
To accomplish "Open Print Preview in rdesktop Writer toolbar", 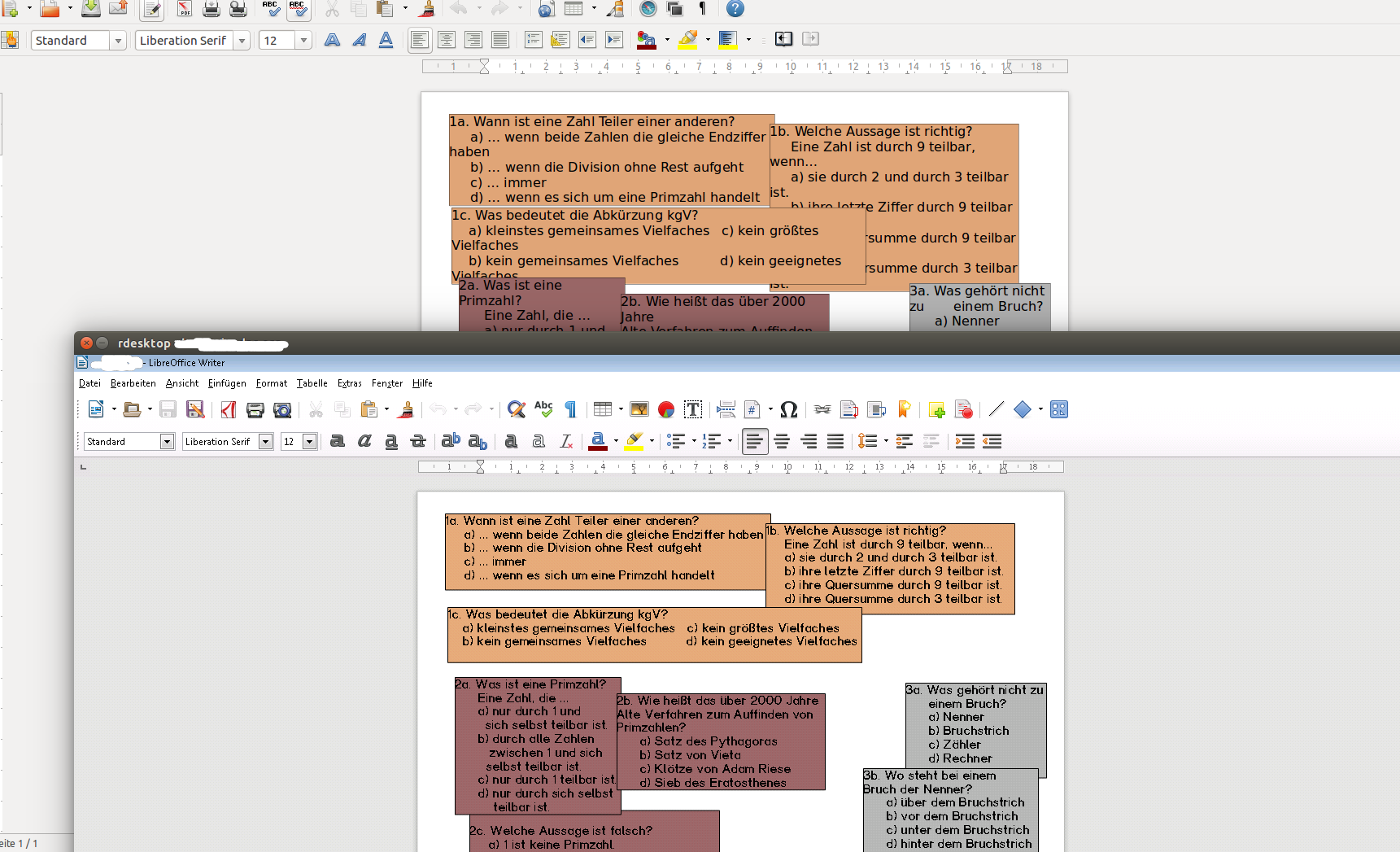I will (282, 409).
